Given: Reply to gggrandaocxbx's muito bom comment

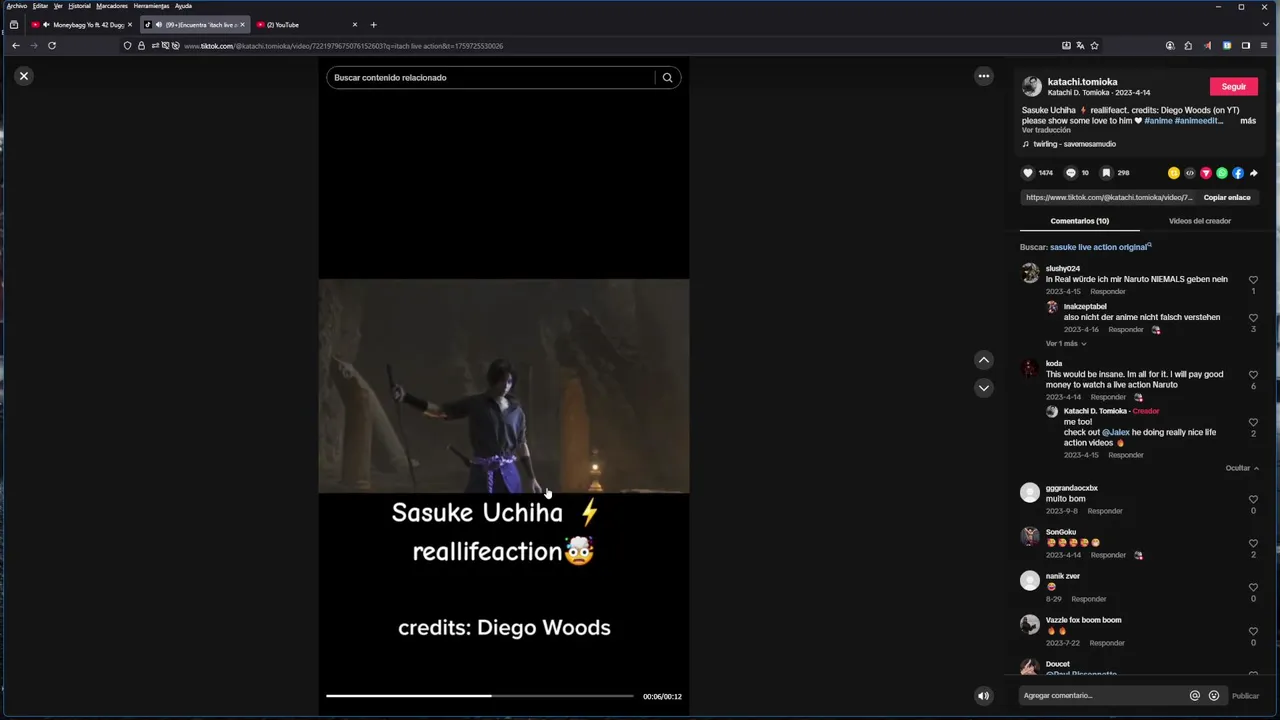Looking at the screenshot, I should pyautogui.click(x=1105, y=511).
